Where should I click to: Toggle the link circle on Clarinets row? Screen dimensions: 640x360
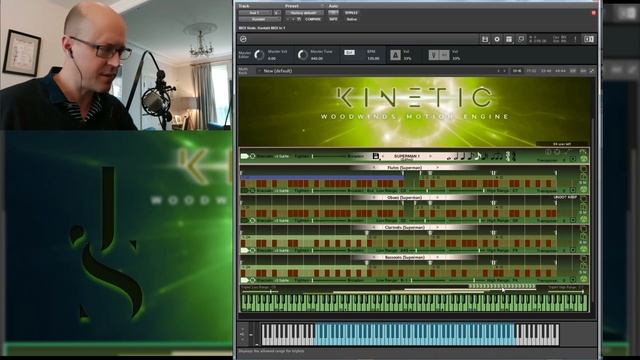[253, 250]
